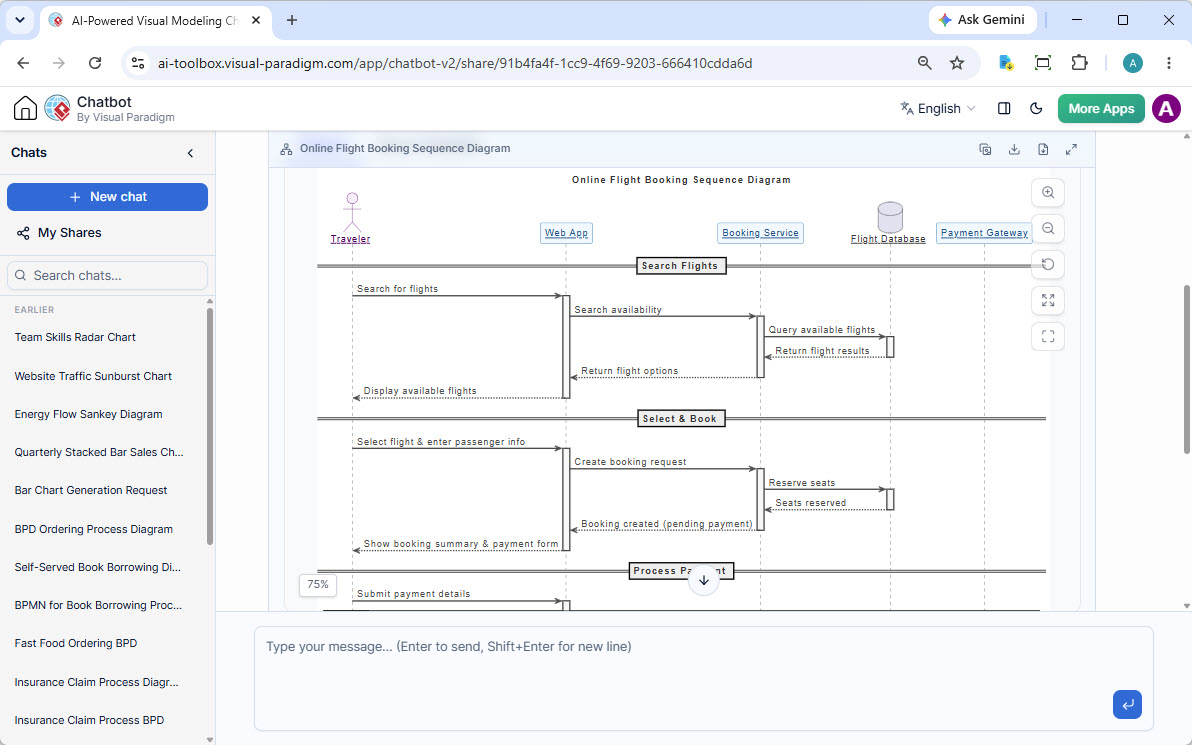Go to Visual Paradigm home icon
The height and width of the screenshot is (745, 1192).
pyautogui.click(x=25, y=109)
